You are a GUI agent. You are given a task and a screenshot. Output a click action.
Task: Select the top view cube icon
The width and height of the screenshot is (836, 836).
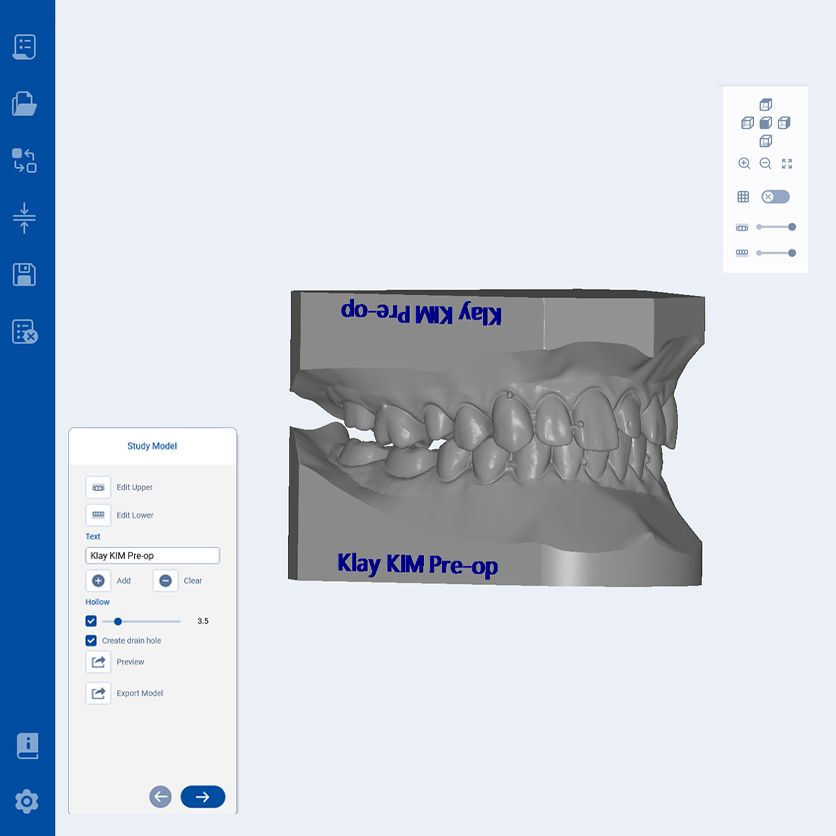[x=766, y=104]
